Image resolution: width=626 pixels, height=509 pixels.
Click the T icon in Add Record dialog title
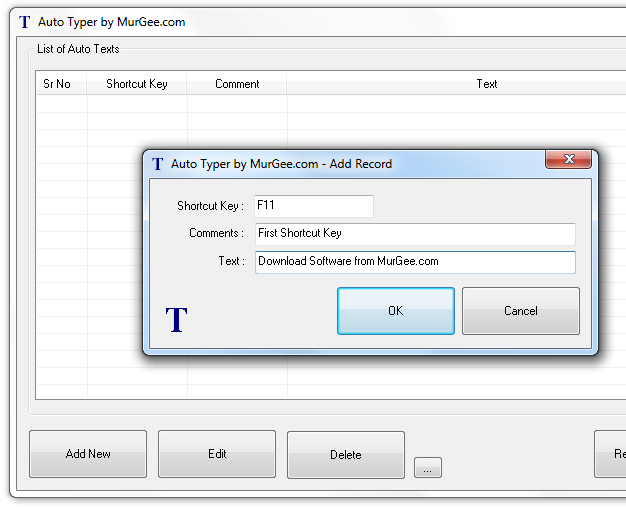tap(157, 164)
